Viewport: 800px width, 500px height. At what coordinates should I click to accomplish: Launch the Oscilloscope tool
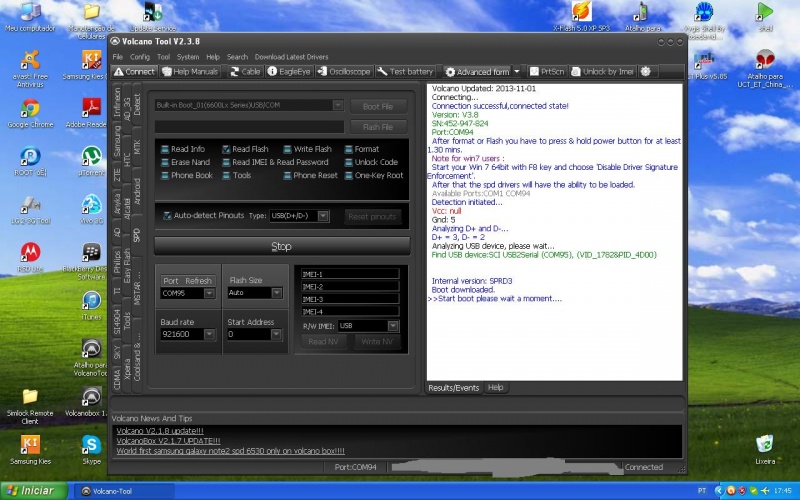click(x=344, y=72)
